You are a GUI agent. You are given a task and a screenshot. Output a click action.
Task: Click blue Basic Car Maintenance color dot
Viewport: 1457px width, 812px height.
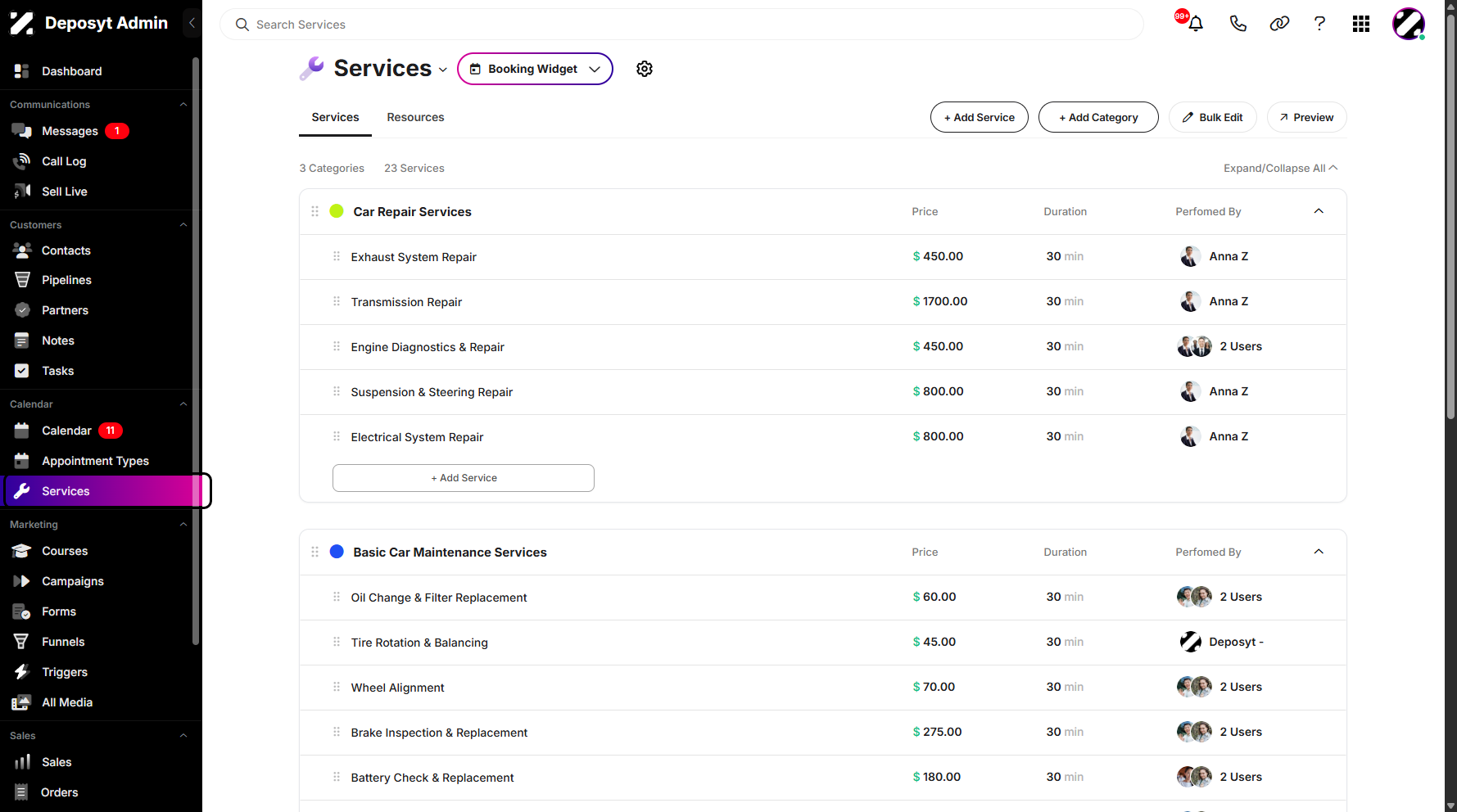point(337,552)
